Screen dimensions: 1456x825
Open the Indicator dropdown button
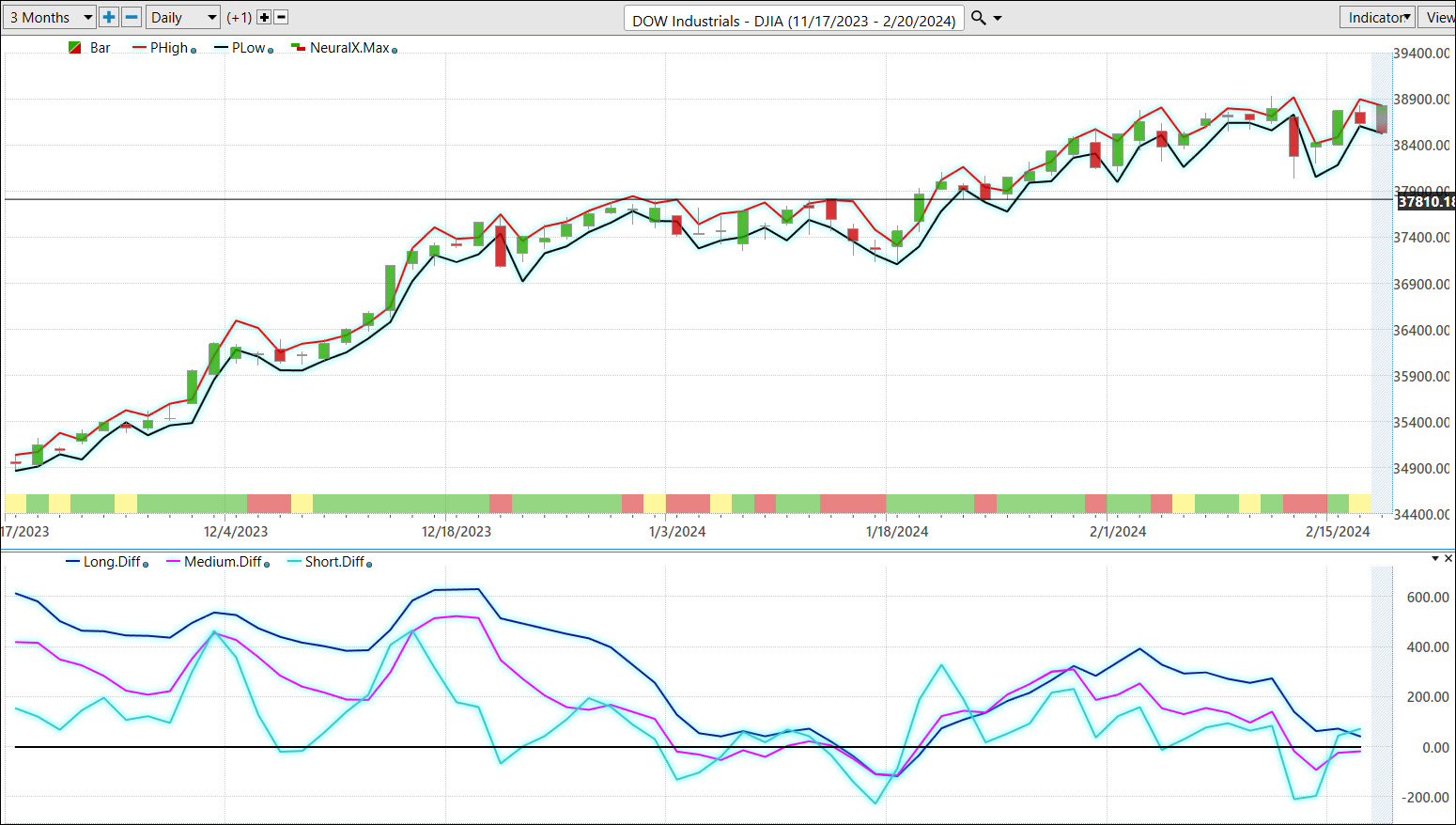click(1379, 17)
